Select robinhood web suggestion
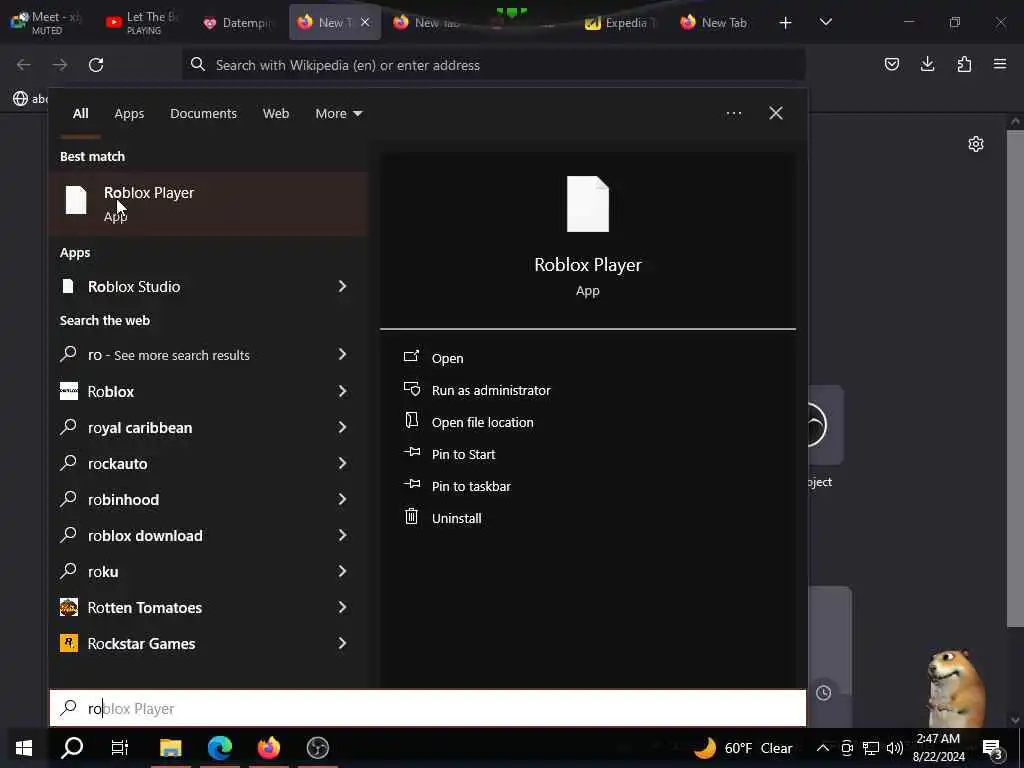The image size is (1024, 768). click(x=123, y=500)
